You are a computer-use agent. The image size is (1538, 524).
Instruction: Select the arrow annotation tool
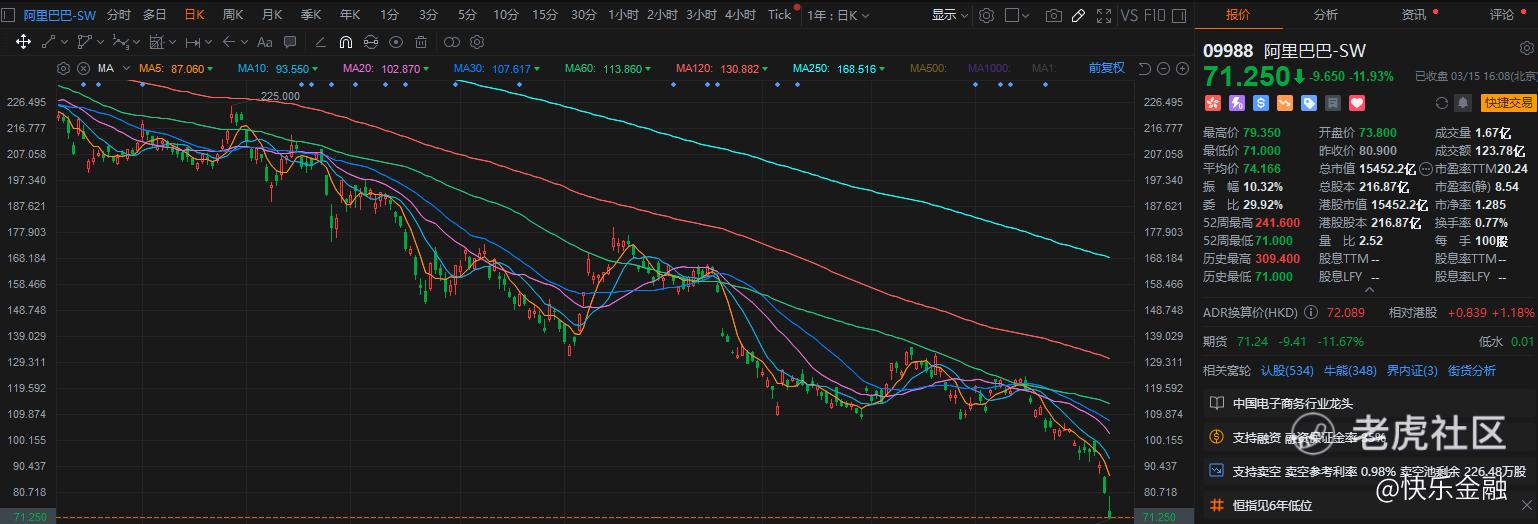tap(229, 42)
